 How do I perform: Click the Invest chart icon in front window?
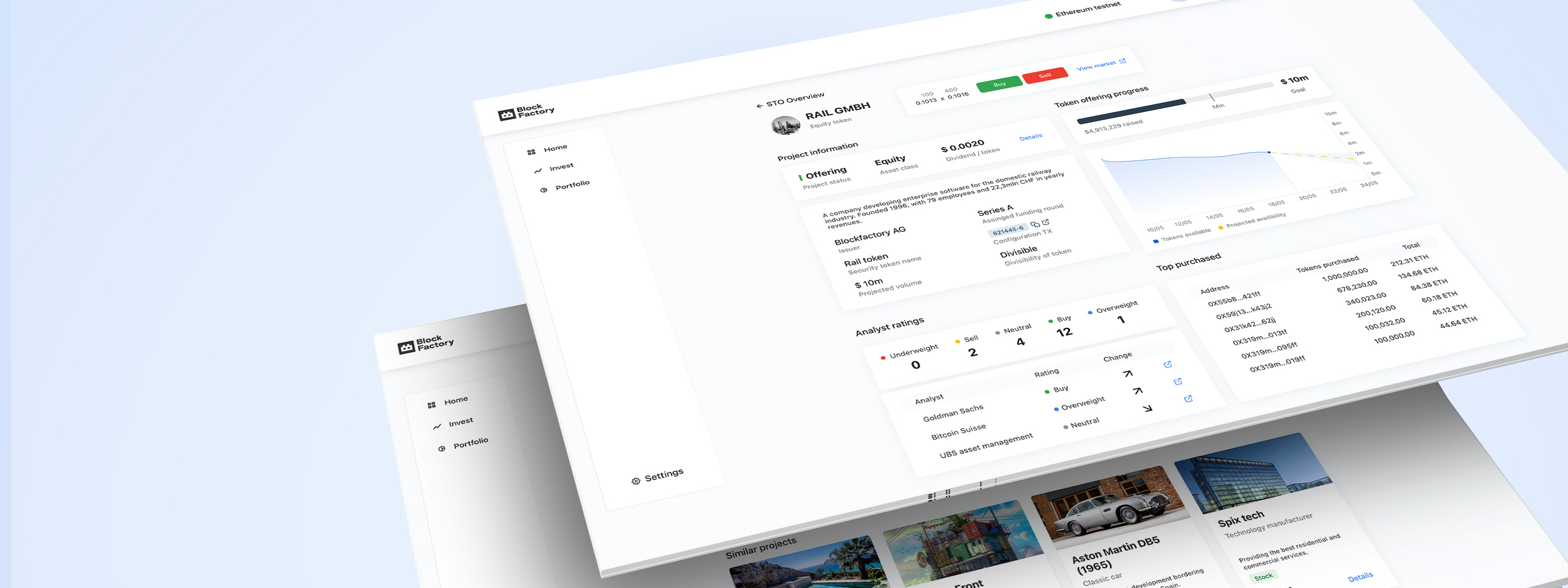tap(538, 171)
